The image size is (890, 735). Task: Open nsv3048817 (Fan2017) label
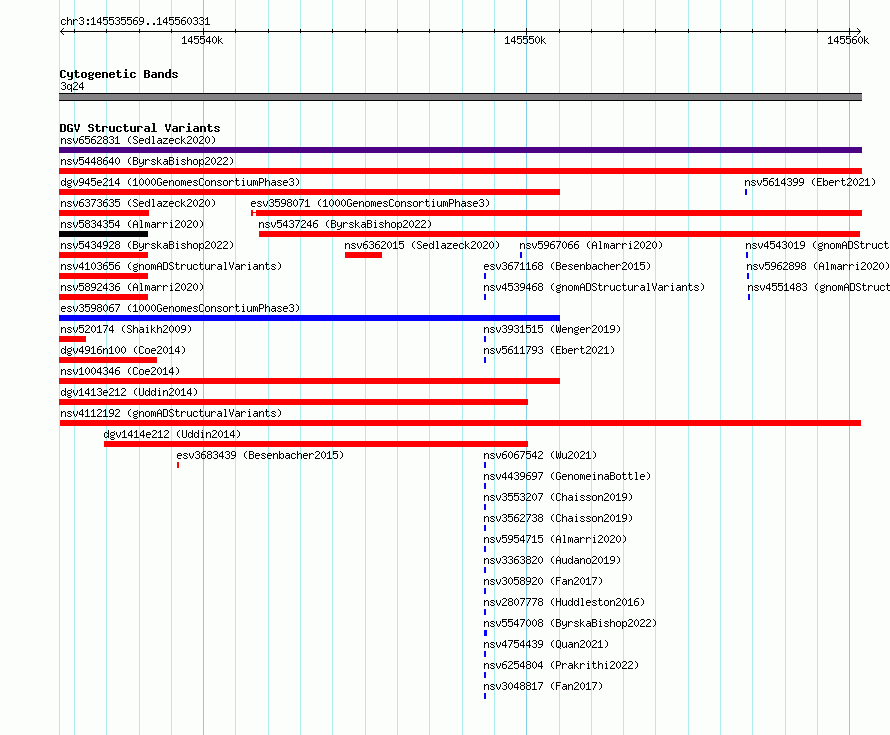[x=543, y=686]
